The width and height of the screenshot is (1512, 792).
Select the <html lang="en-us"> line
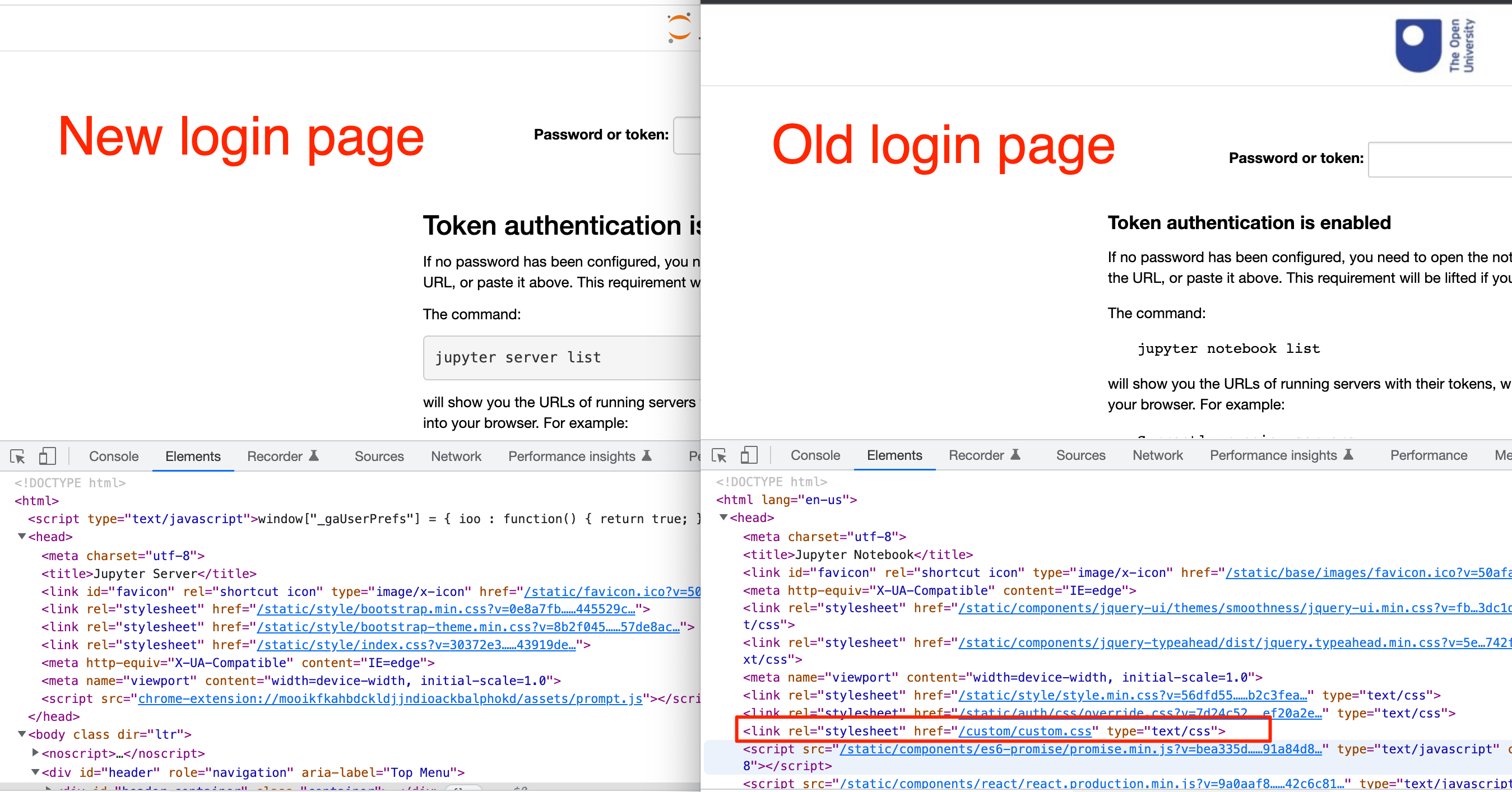[786, 500]
